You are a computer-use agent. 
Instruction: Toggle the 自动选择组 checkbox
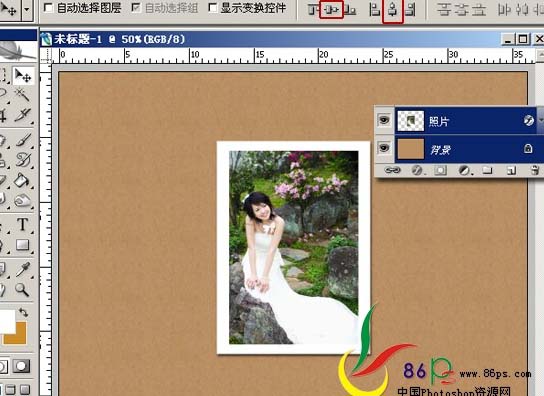(x=136, y=8)
